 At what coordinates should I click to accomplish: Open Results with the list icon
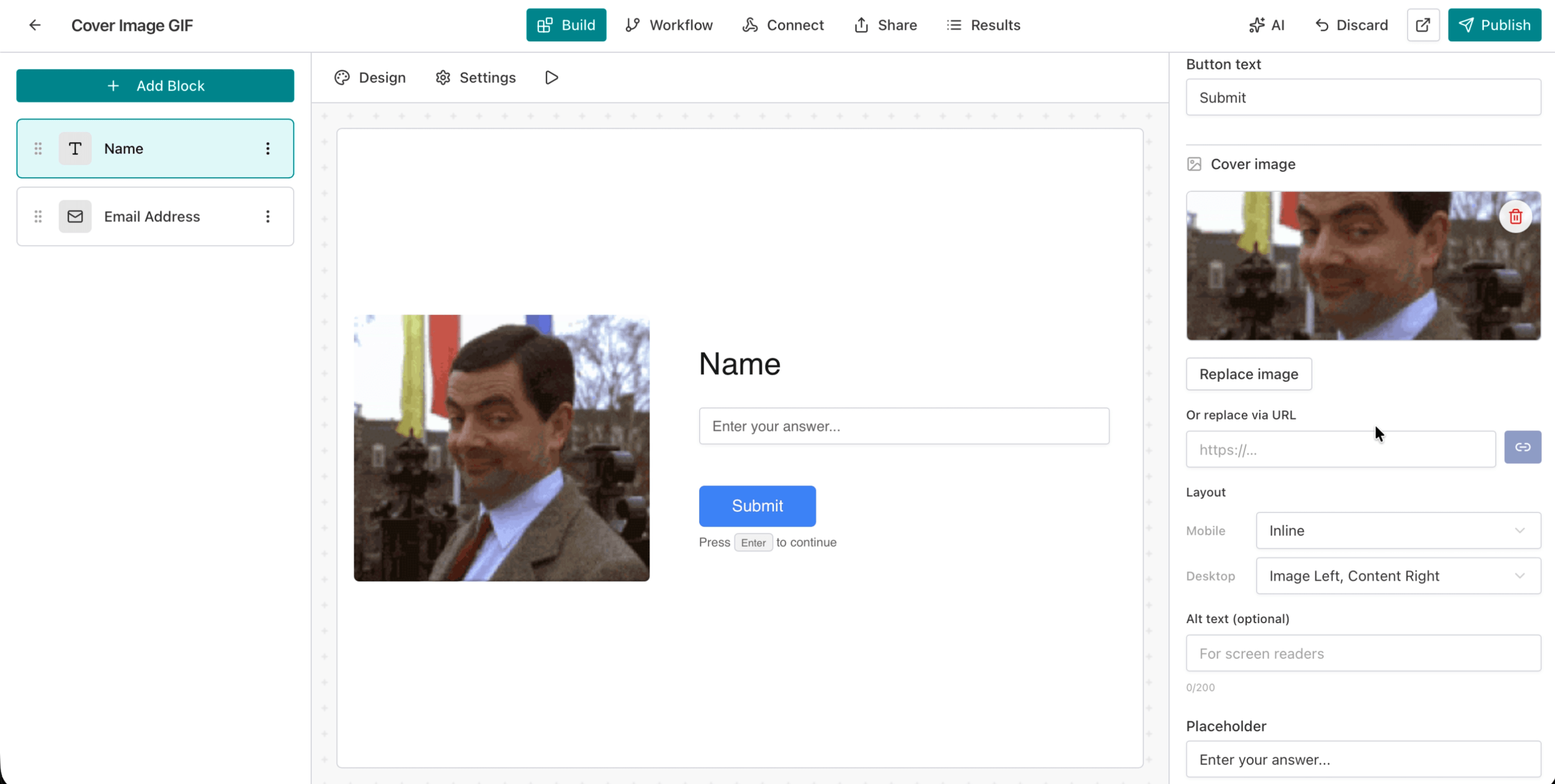pos(954,25)
